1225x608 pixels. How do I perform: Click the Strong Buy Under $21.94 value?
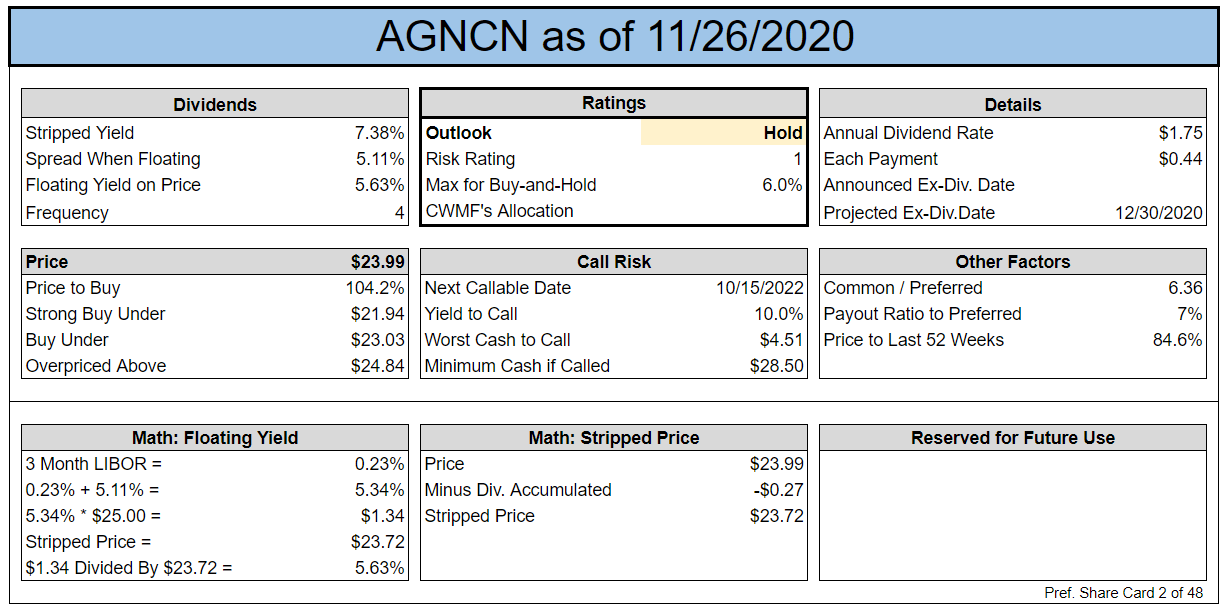tap(377, 314)
